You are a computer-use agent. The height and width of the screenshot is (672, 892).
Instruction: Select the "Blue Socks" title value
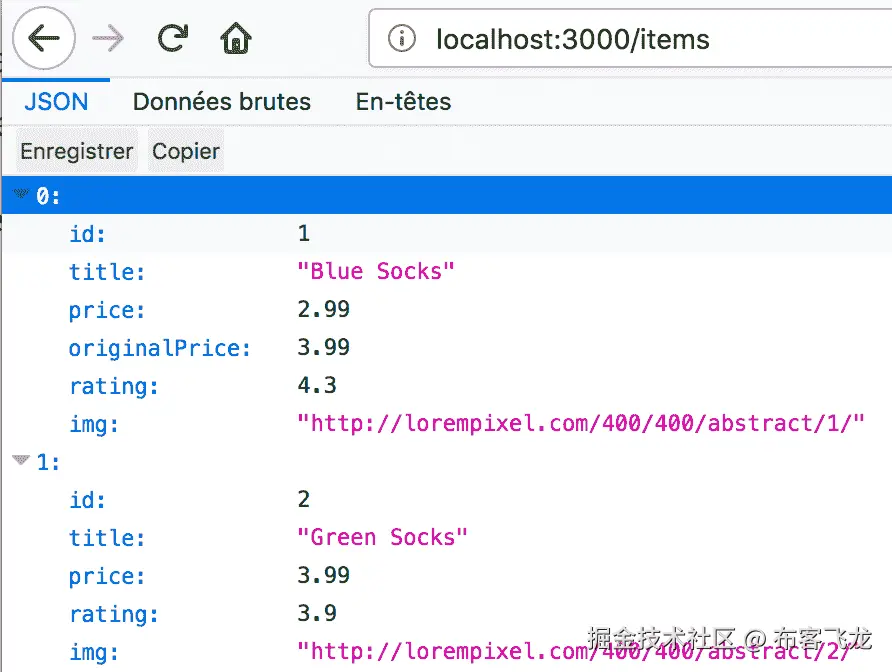(376, 272)
